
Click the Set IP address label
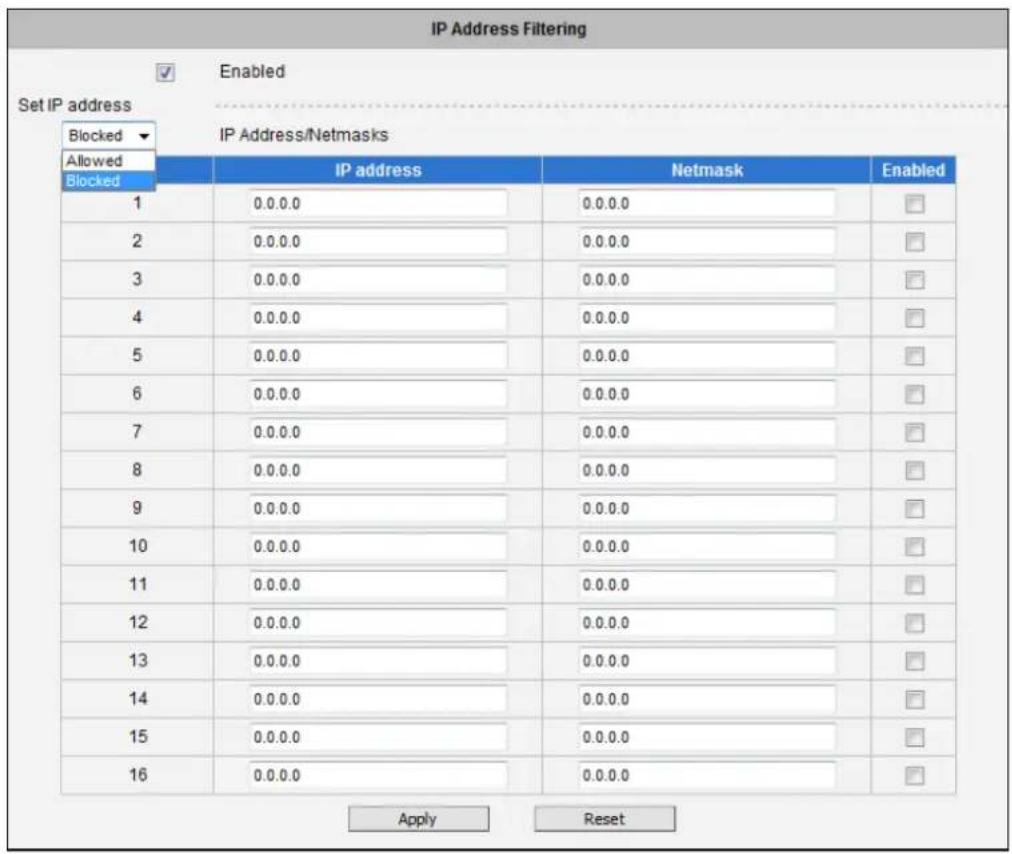[75, 105]
